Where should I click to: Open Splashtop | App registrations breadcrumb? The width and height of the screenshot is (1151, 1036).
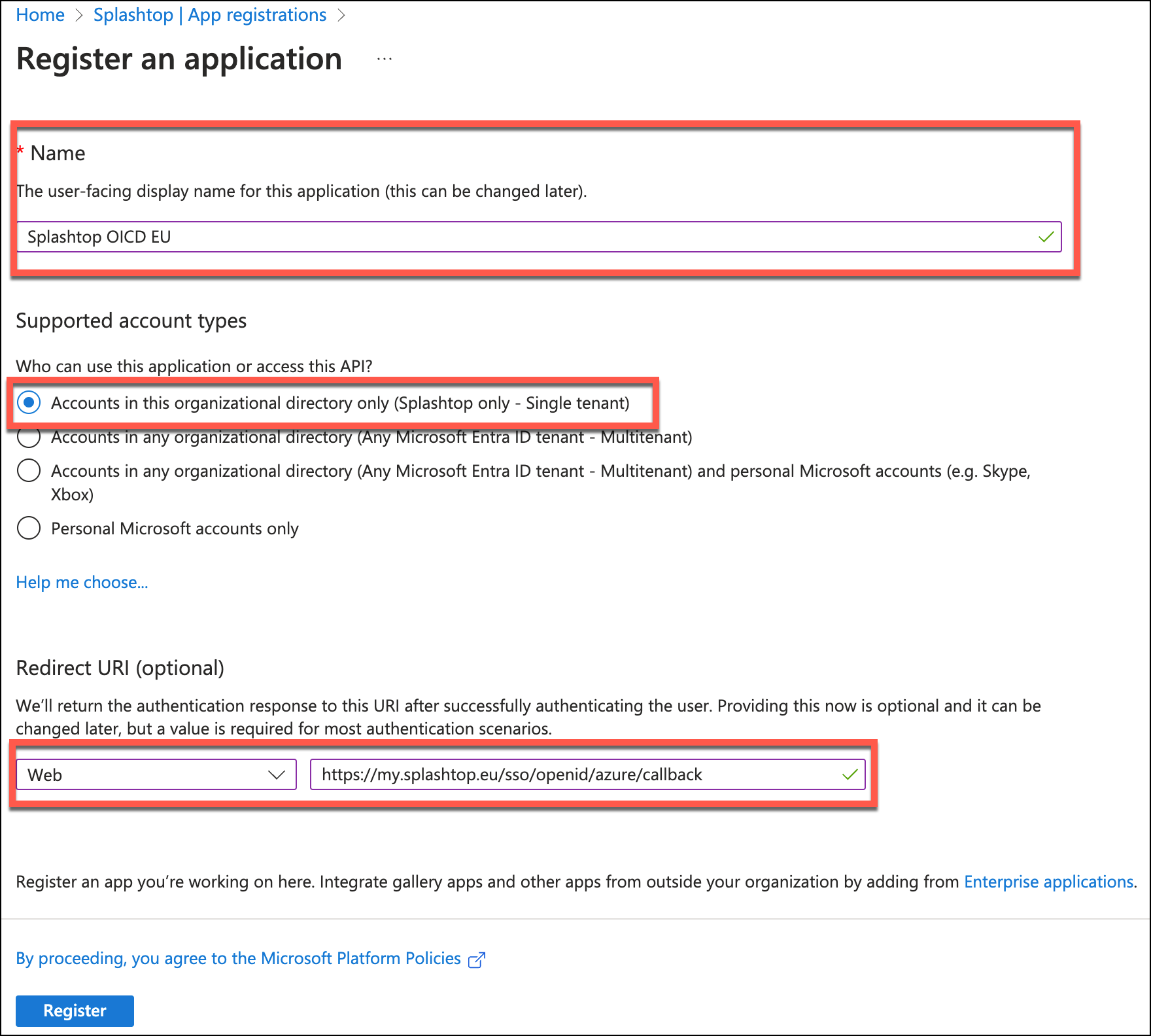click(210, 15)
